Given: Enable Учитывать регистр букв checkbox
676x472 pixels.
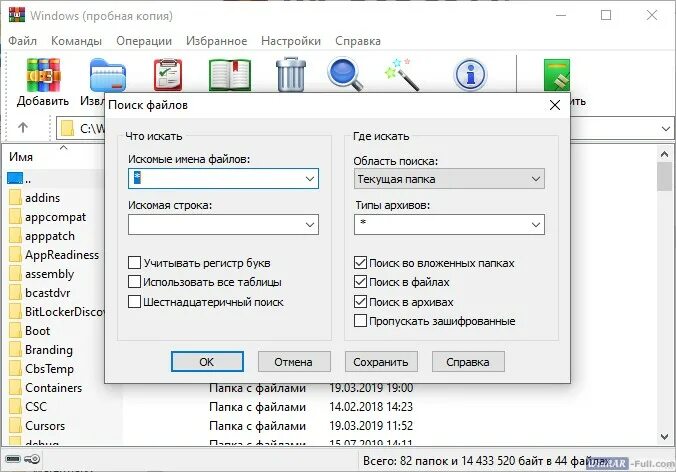Looking at the screenshot, I should [134, 263].
